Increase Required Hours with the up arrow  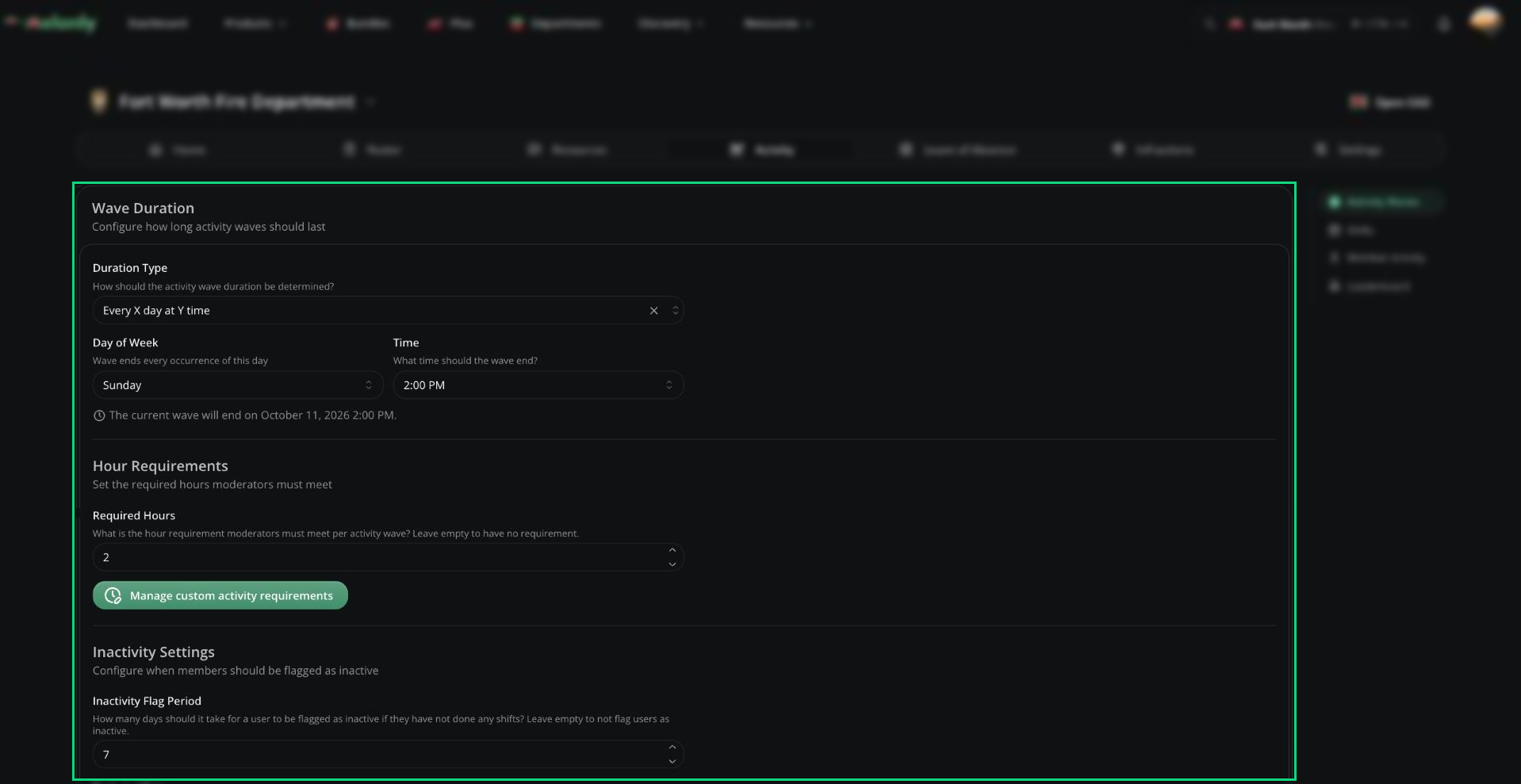[672, 550]
